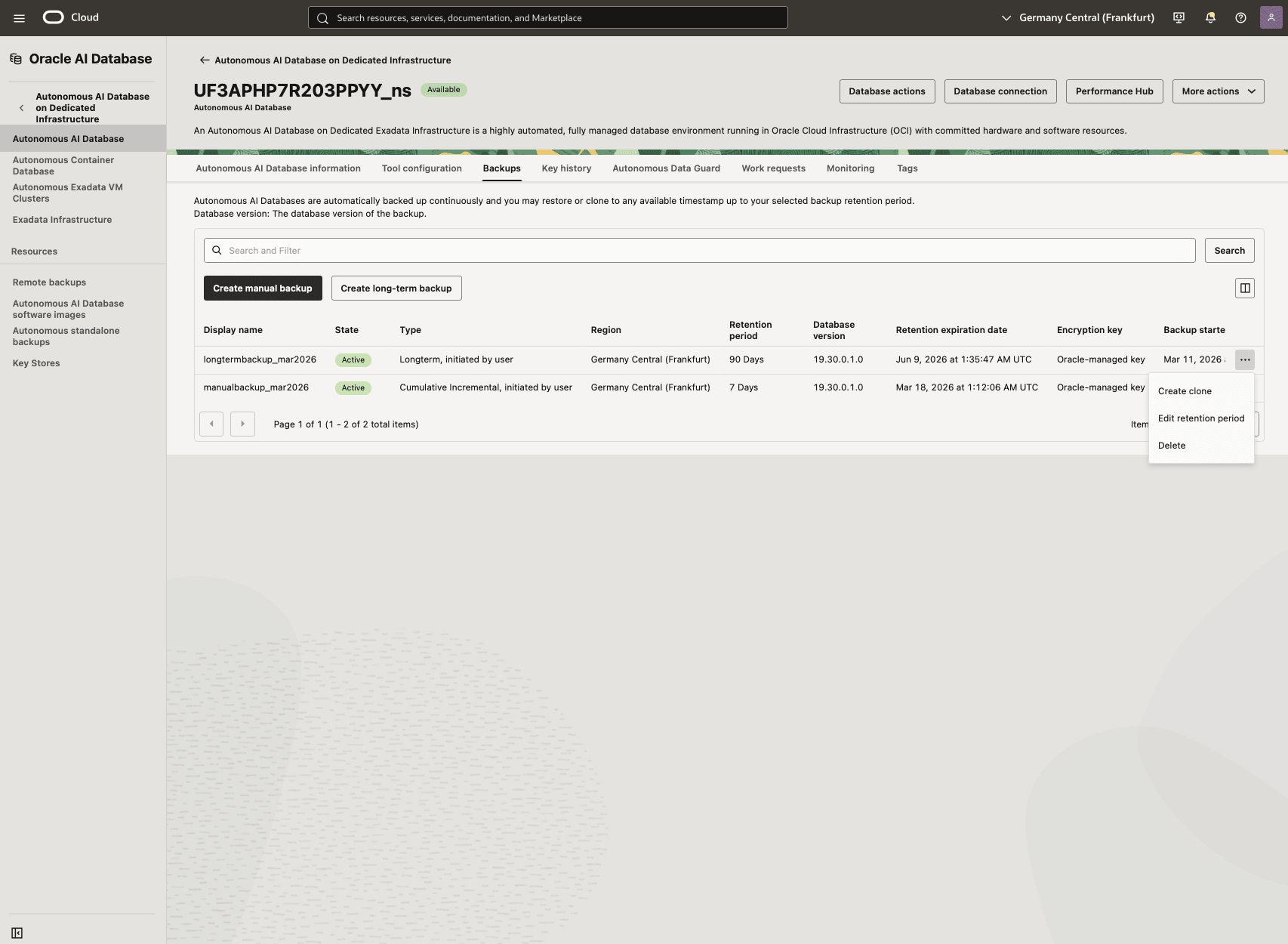Switch to Autonomous Data Guard tab
Image resolution: width=1288 pixels, height=944 pixels.
(x=666, y=168)
